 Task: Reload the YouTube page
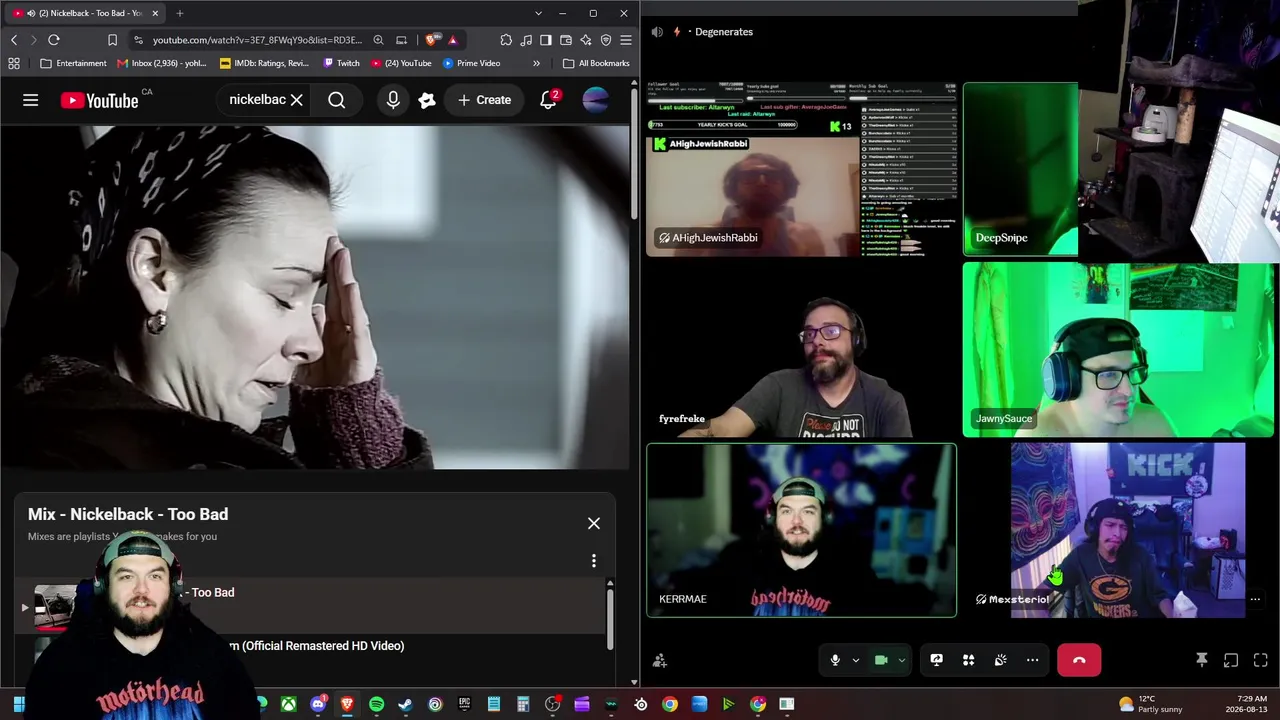54,40
